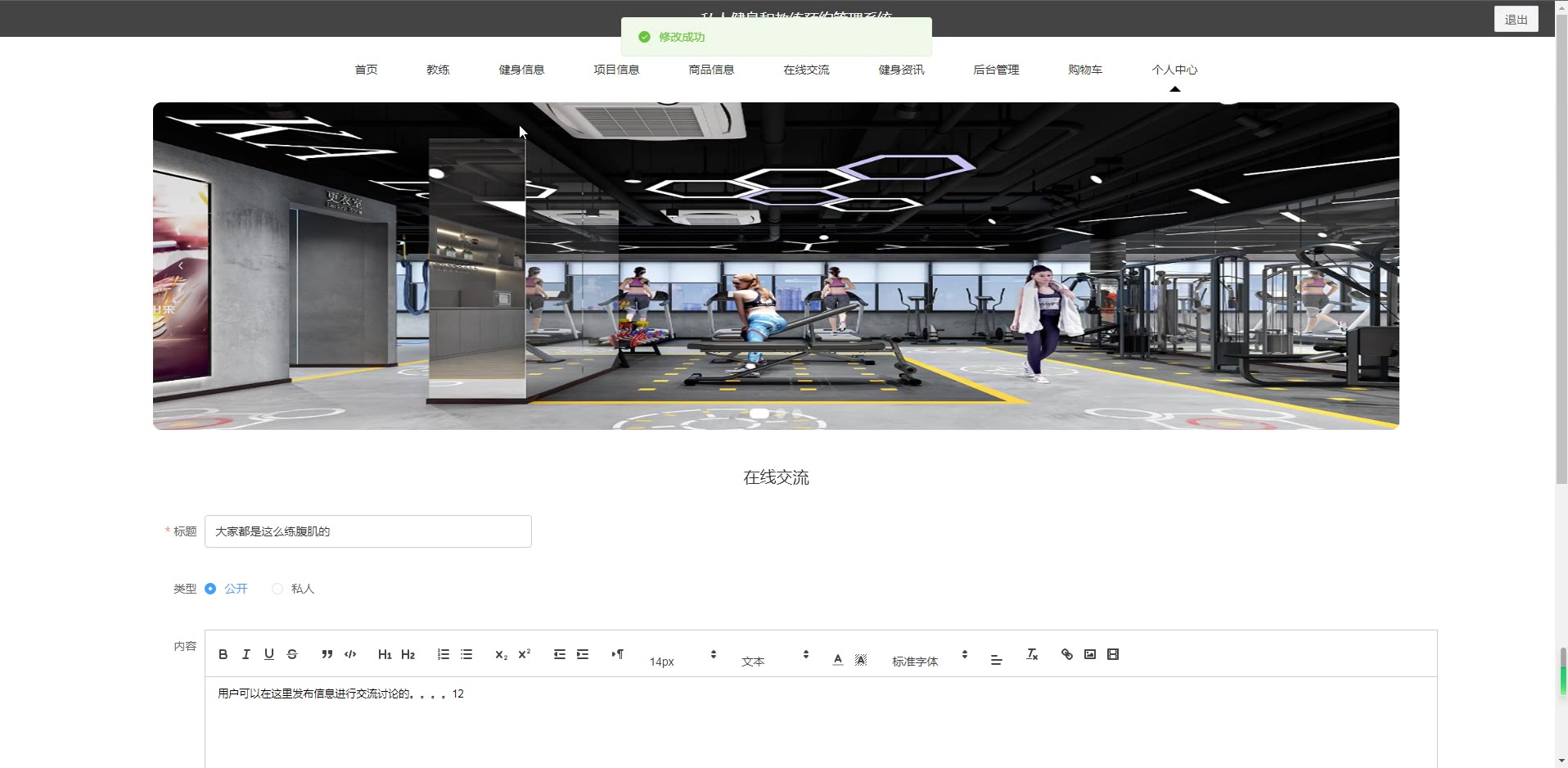Show previous carousel banner slide
The width and height of the screenshot is (1568, 768).
tap(181, 266)
